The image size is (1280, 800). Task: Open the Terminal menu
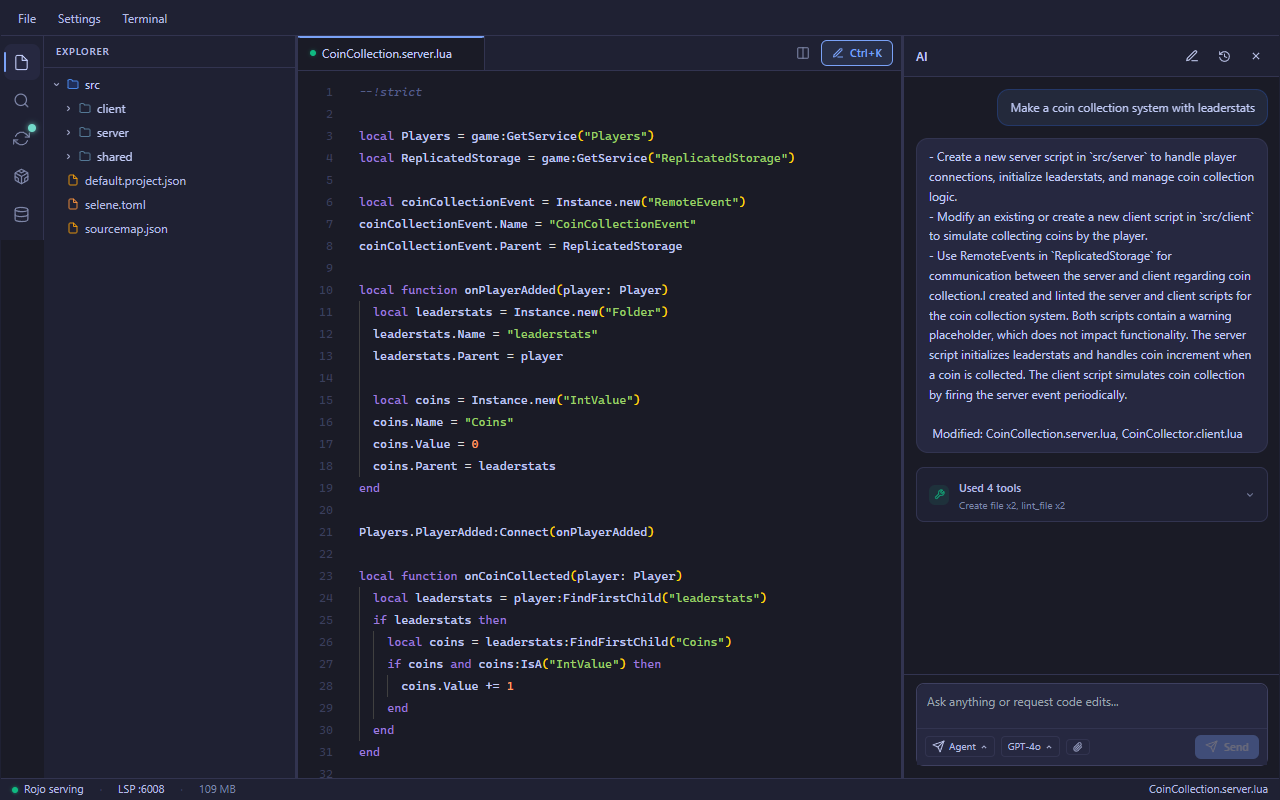[144, 18]
